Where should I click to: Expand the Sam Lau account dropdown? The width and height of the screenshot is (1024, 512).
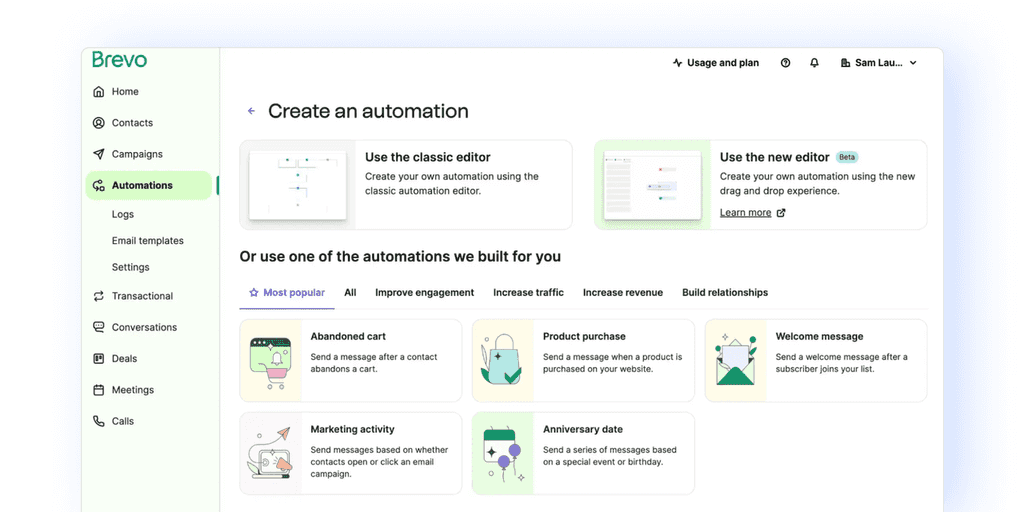[x=879, y=63]
